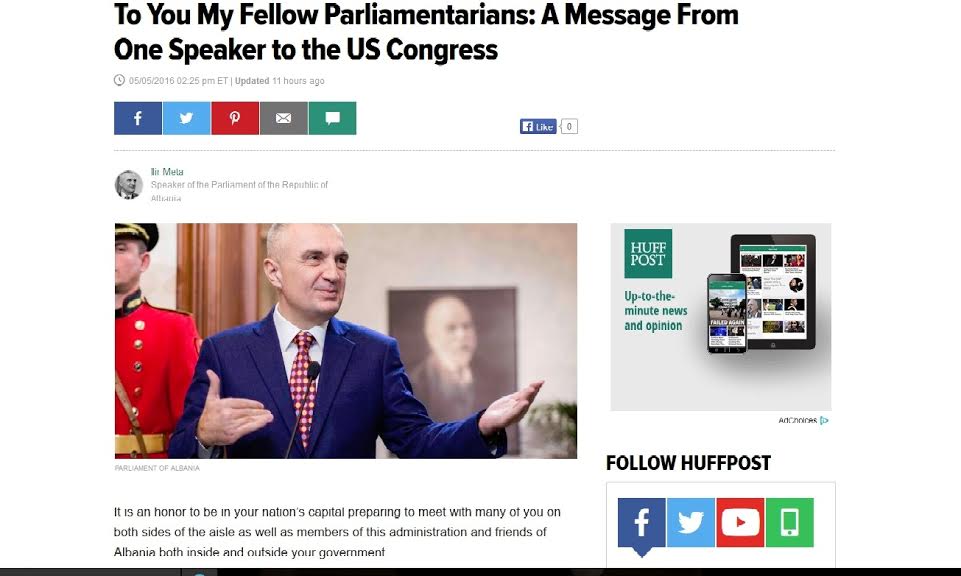Open the HuffPost app advertisement banner

(721, 317)
